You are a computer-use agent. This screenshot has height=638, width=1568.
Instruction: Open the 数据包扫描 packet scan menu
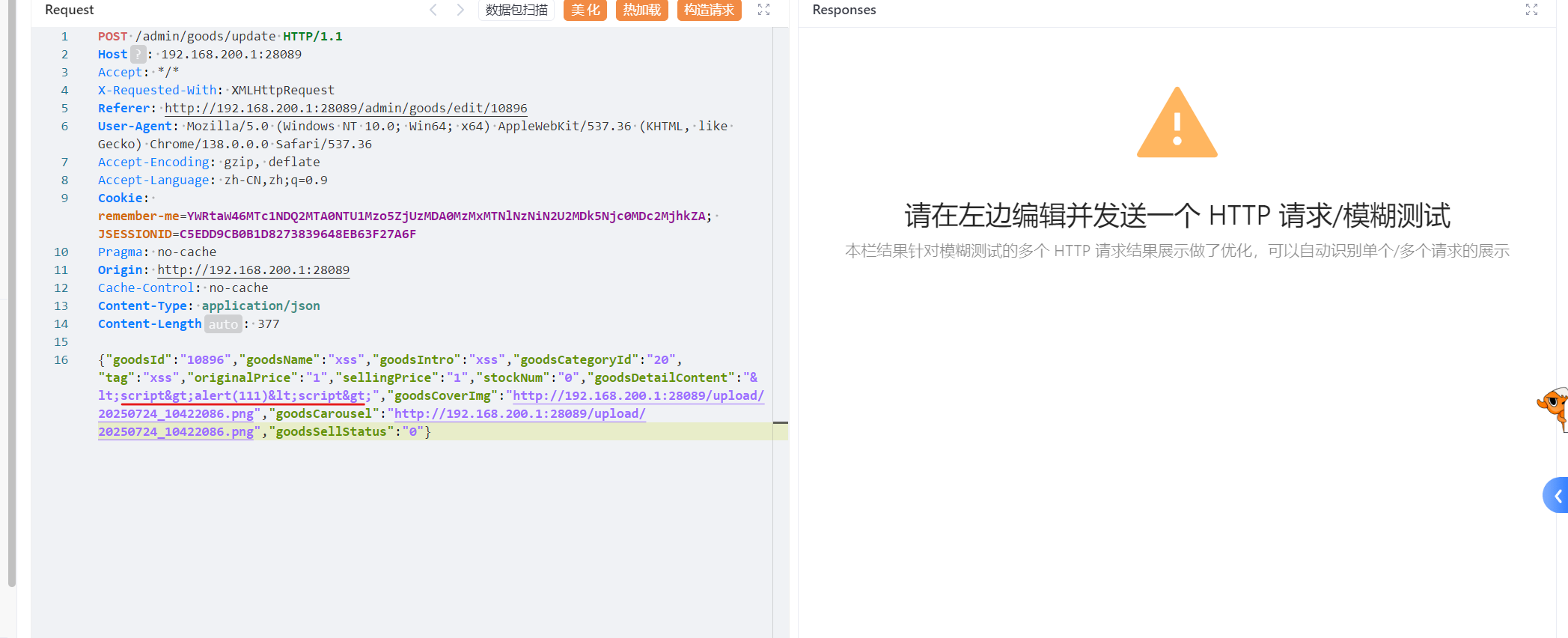[x=516, y=10]
